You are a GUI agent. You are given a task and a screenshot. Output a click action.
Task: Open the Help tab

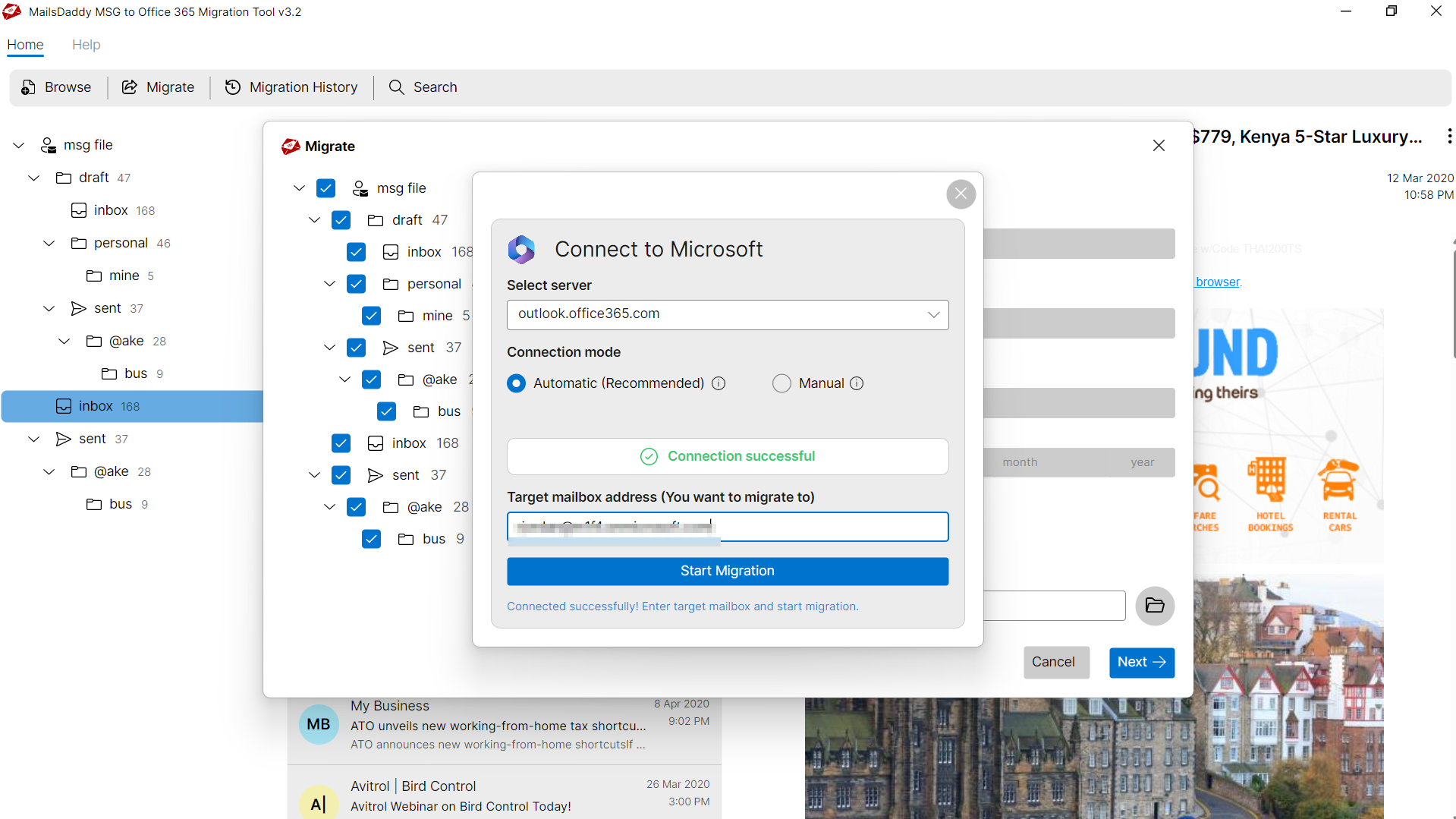[86, 45]
